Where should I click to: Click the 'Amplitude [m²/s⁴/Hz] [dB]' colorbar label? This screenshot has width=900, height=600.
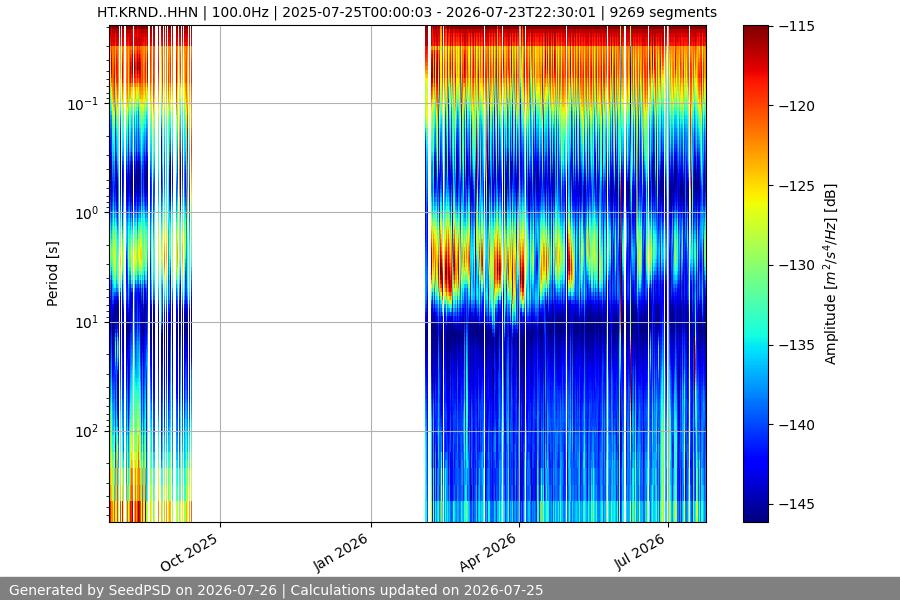pos(831,274)
